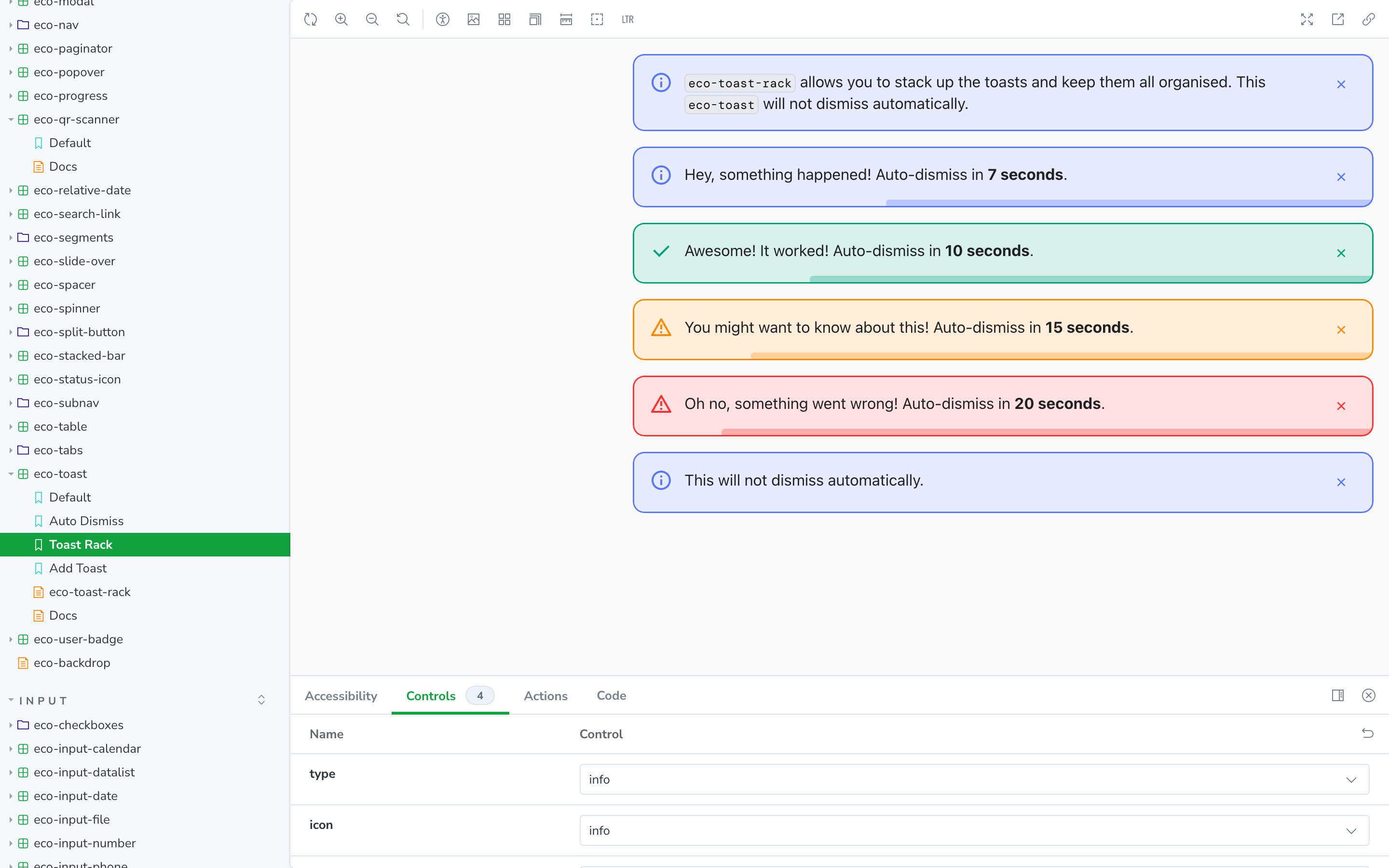Screen dimensions: 1389x868
Task: Copy the canvas link icon
Action: (1368, 19)
